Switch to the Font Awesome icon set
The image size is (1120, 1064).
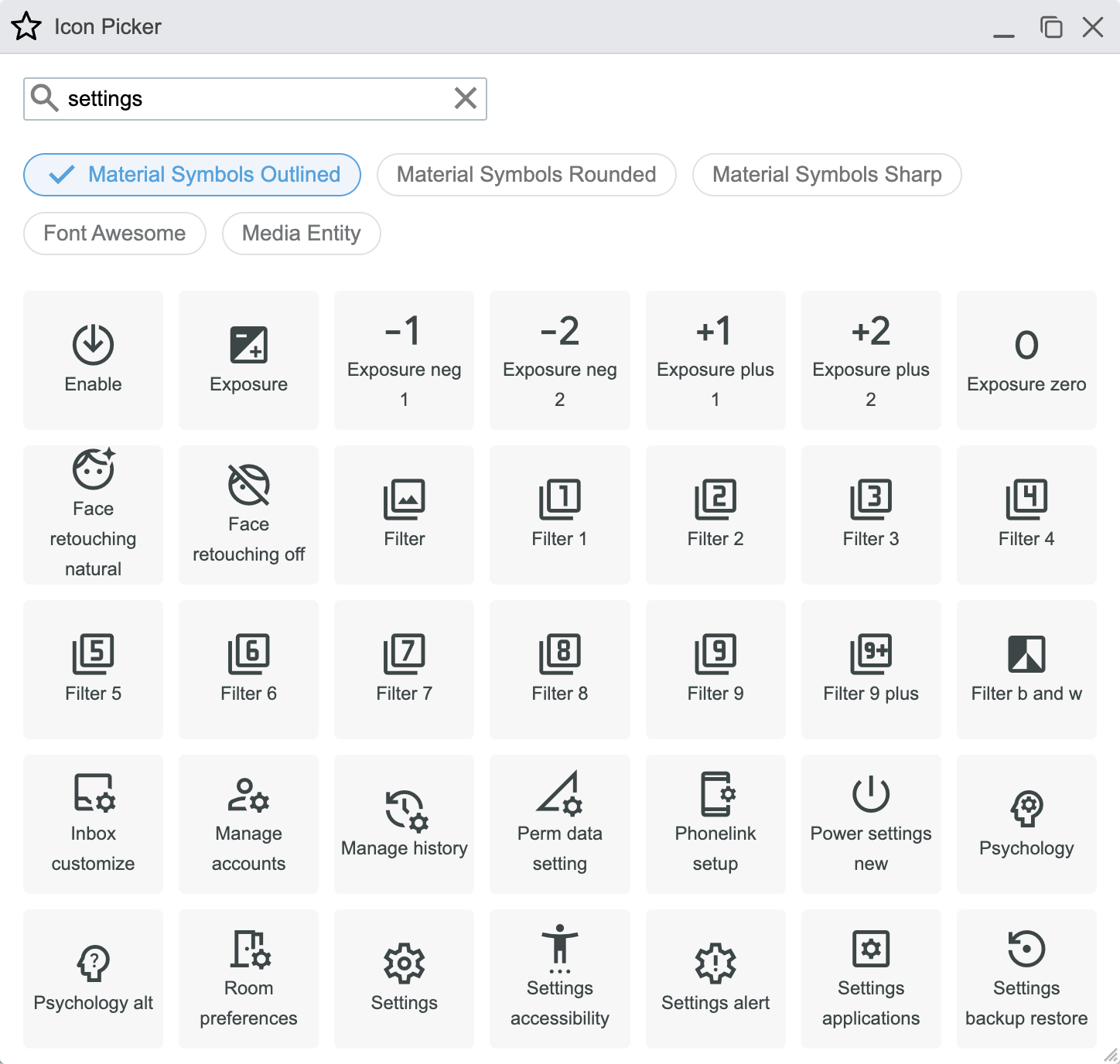114,234
